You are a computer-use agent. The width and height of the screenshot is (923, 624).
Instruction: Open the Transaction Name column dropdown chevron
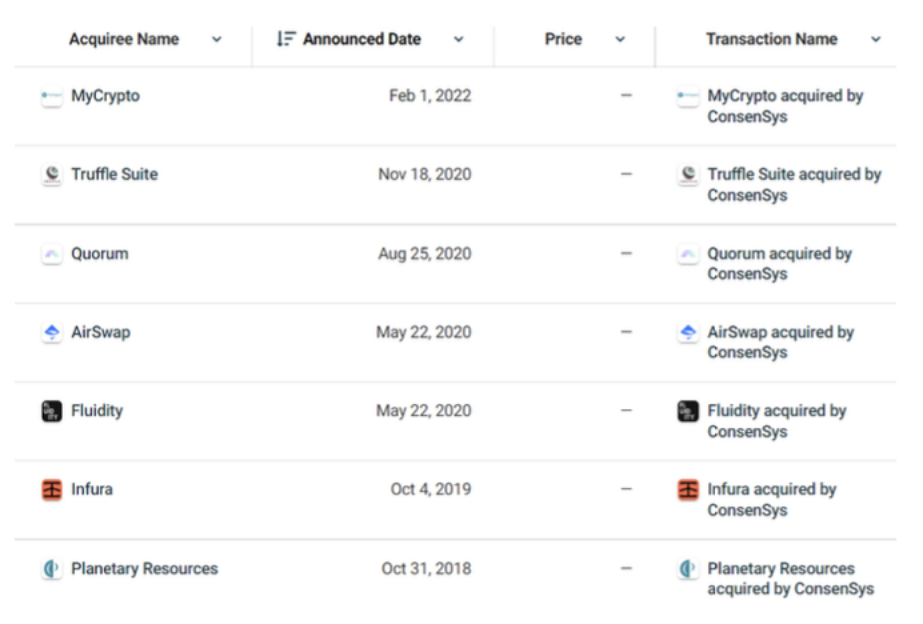click(x=876, y=39)
